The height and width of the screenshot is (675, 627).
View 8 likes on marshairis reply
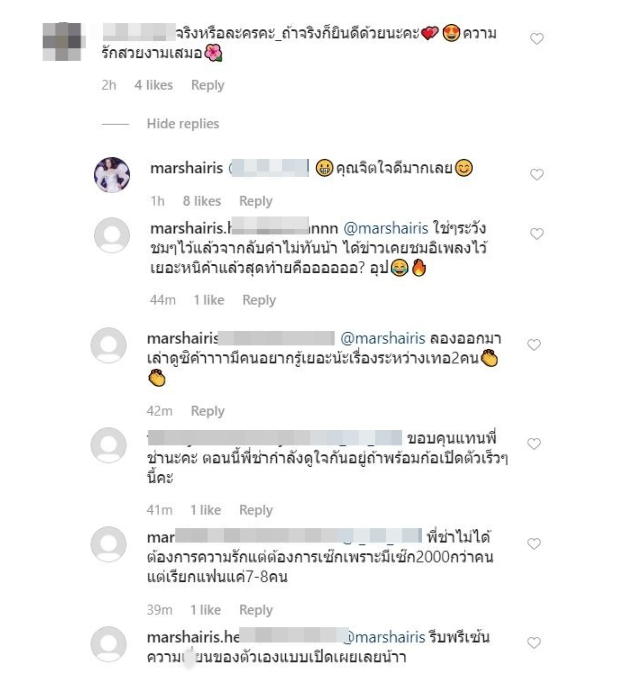[202, 201]
